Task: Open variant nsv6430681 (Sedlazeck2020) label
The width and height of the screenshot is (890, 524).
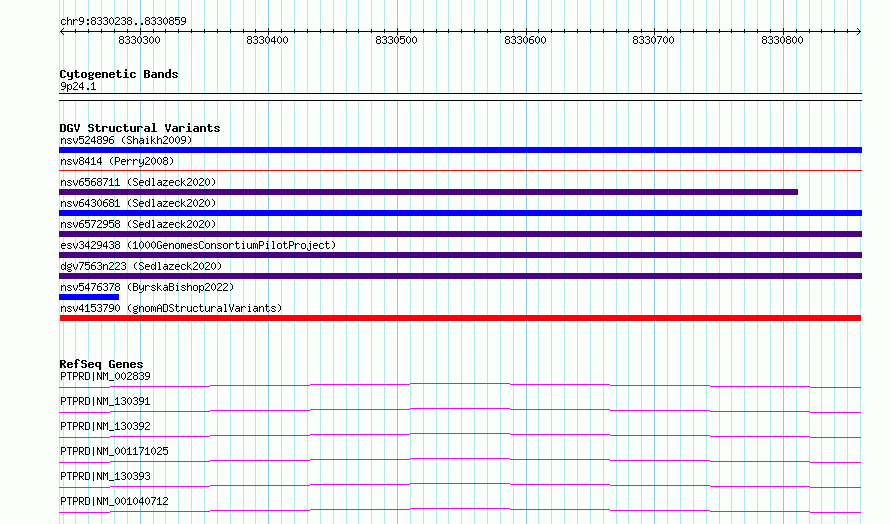Action: (138, 203)
